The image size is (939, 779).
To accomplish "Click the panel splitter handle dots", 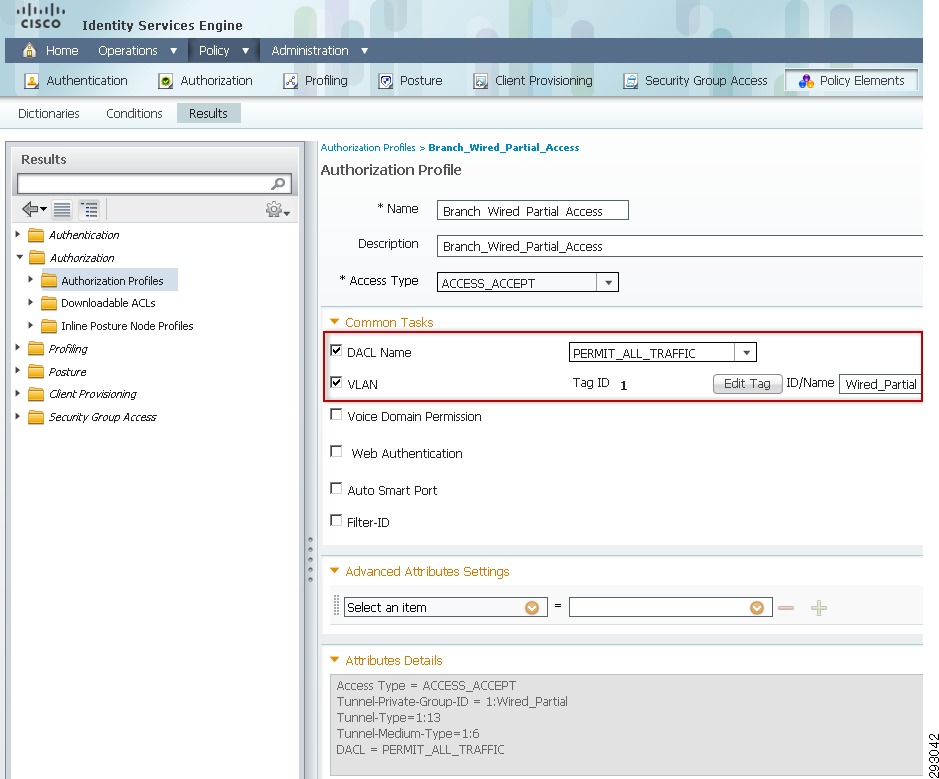I will [310, 559].
